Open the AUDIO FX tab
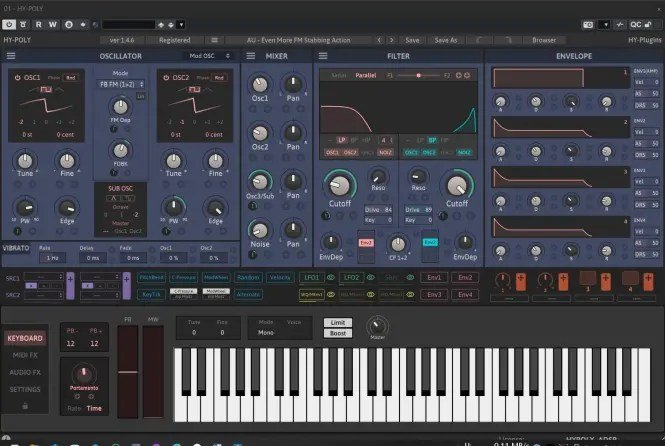The image size is (665, 446). (25, 372)
